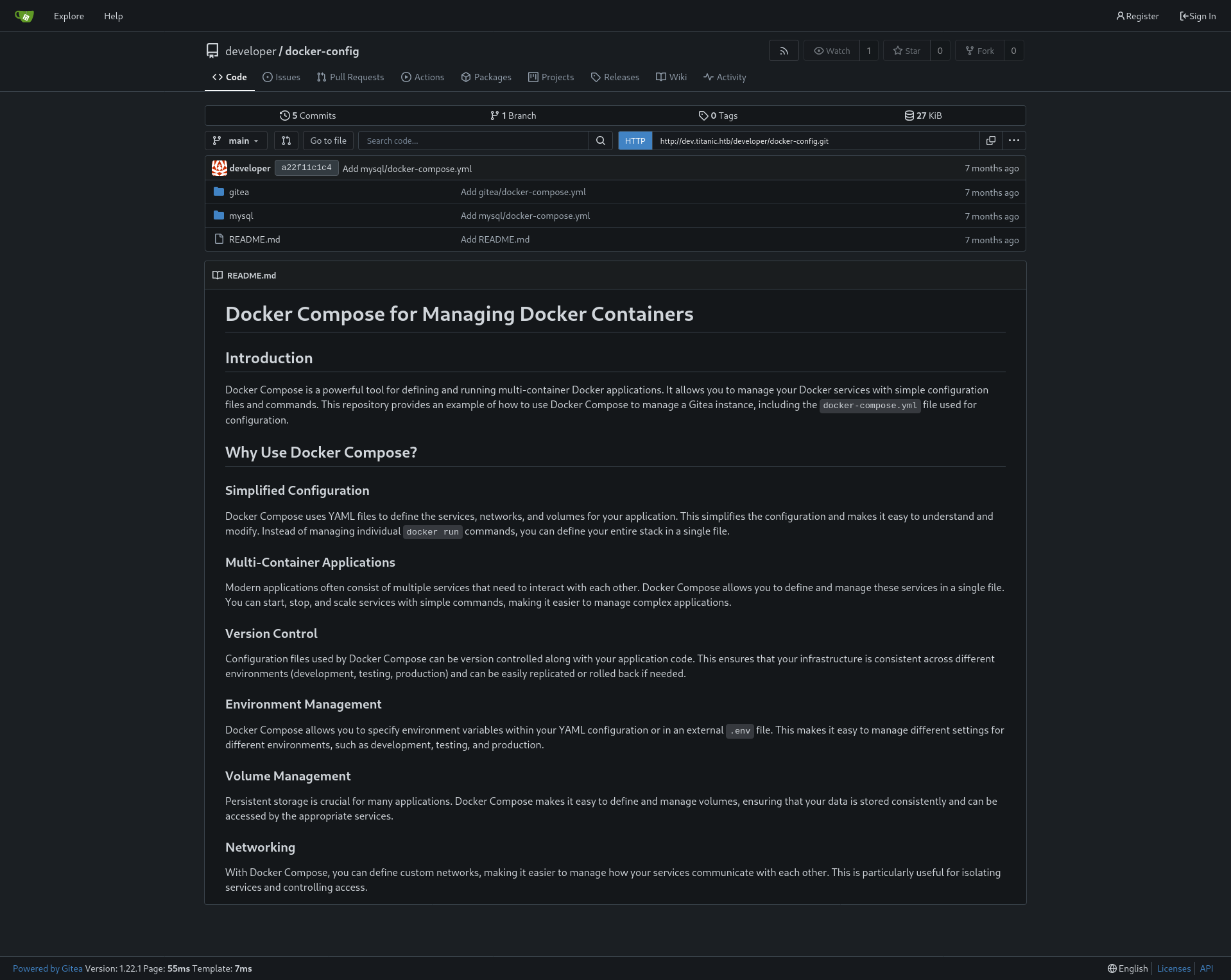1231x980 pixels.
Task: Open latest commit message Add mysql/docker-compose.yml
Action: coord(407,169)
